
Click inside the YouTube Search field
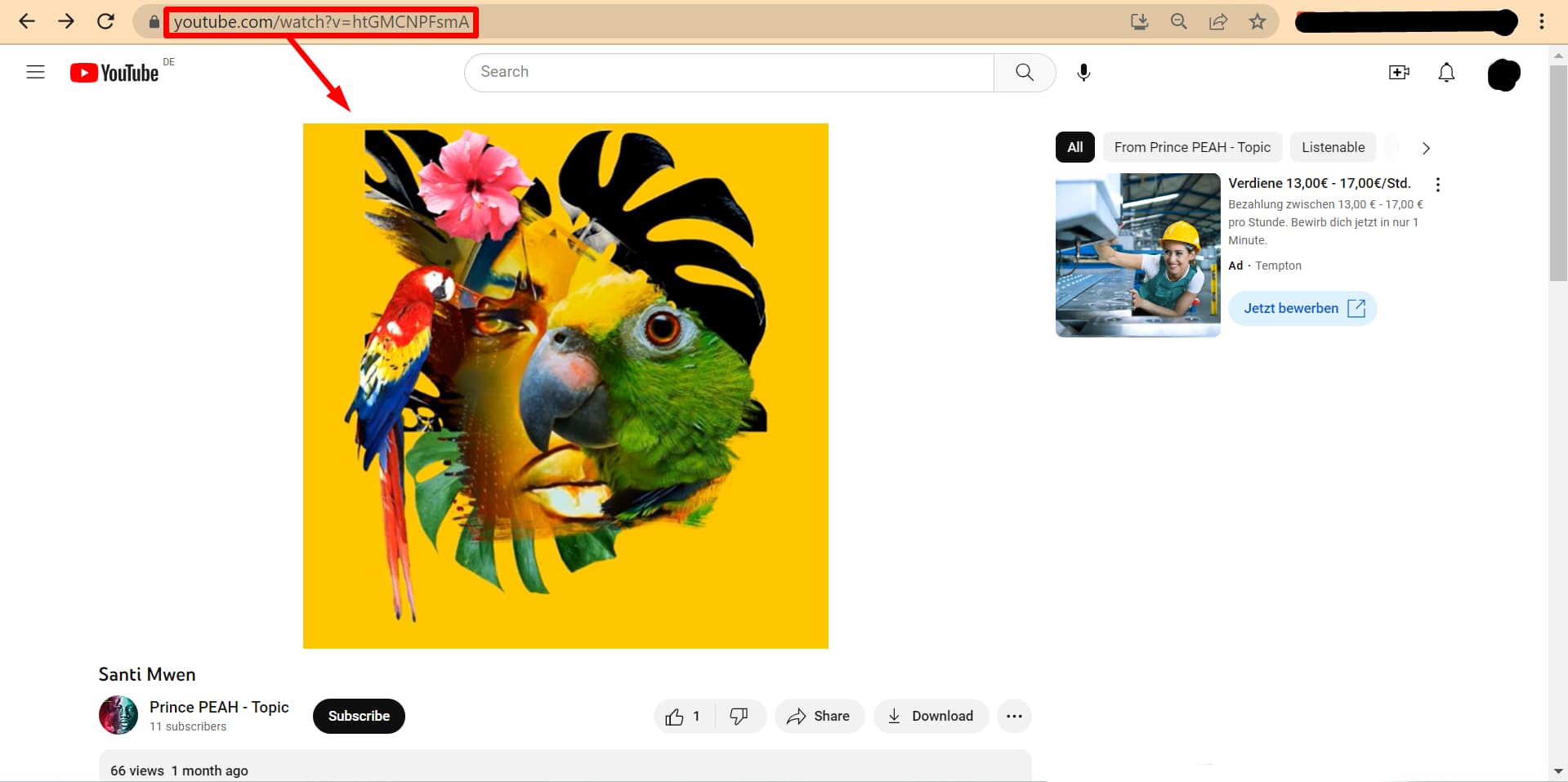729,72
